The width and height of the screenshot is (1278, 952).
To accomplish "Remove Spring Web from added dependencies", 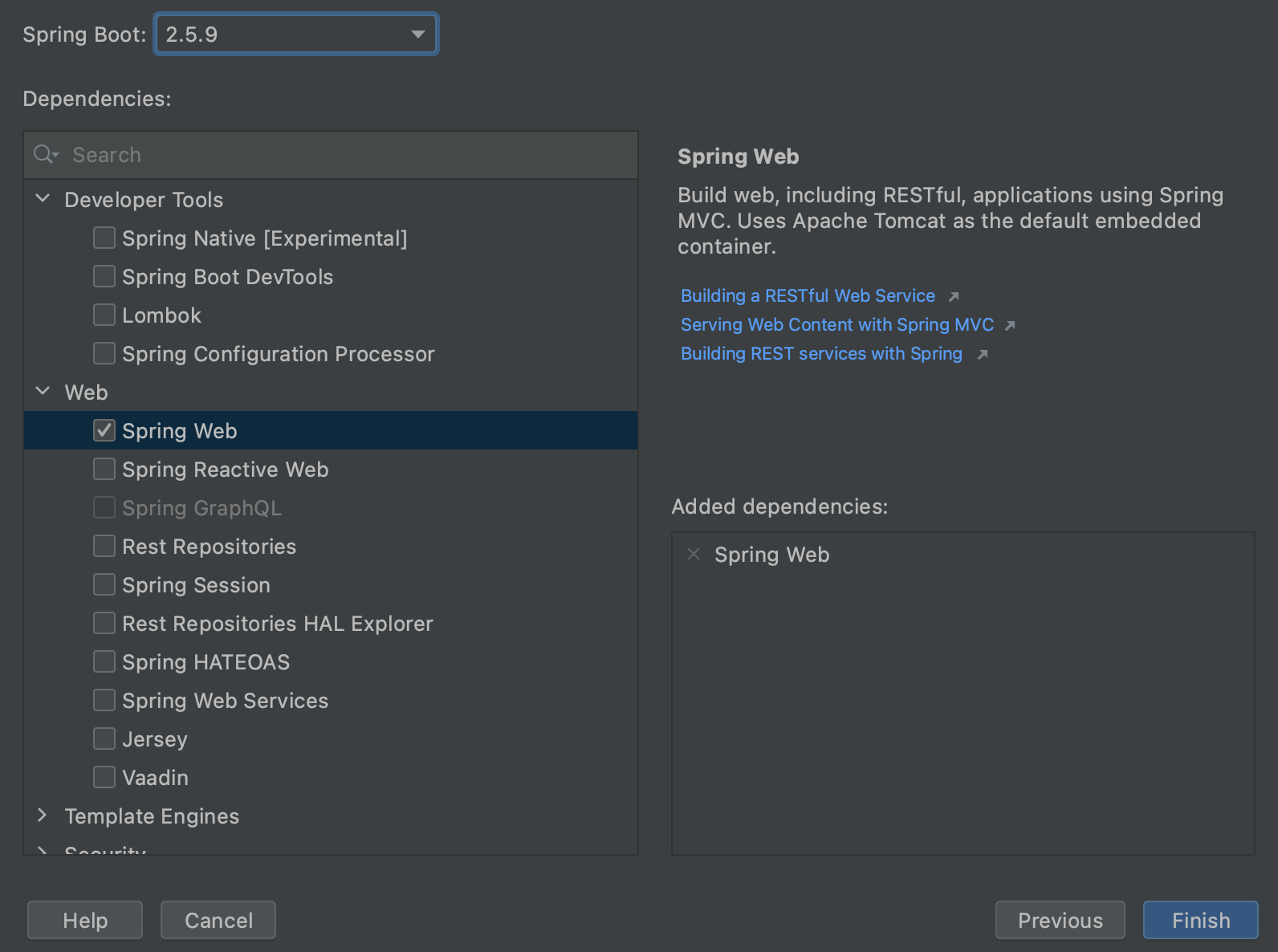I will coord(694,554).
